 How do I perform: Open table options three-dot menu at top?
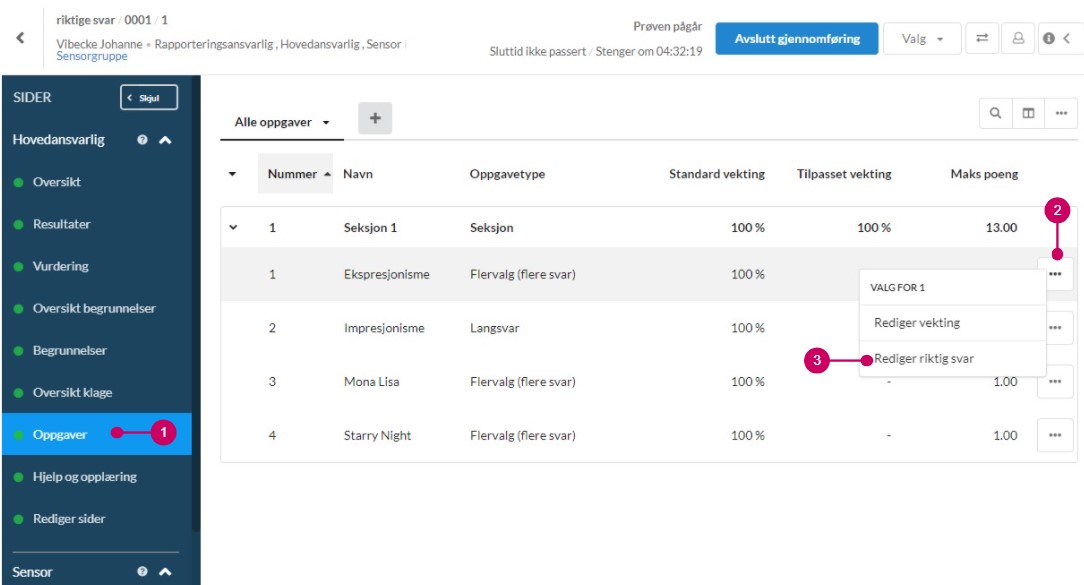click(1061, 113)
